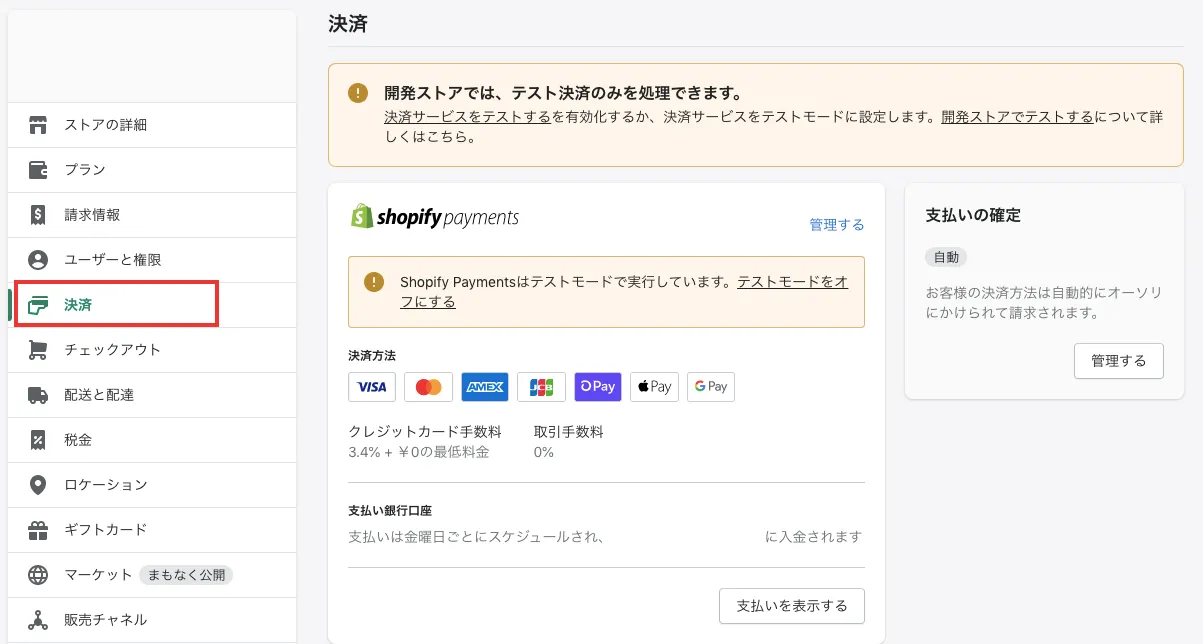Click warning icon in test mode notice

374,282
